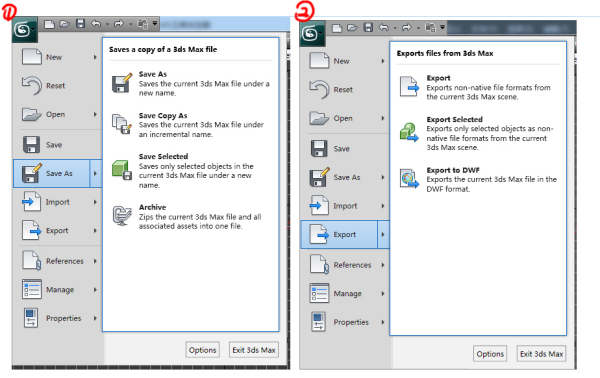
Task: Select Save As in right window application menu
Action: (346, 177)
